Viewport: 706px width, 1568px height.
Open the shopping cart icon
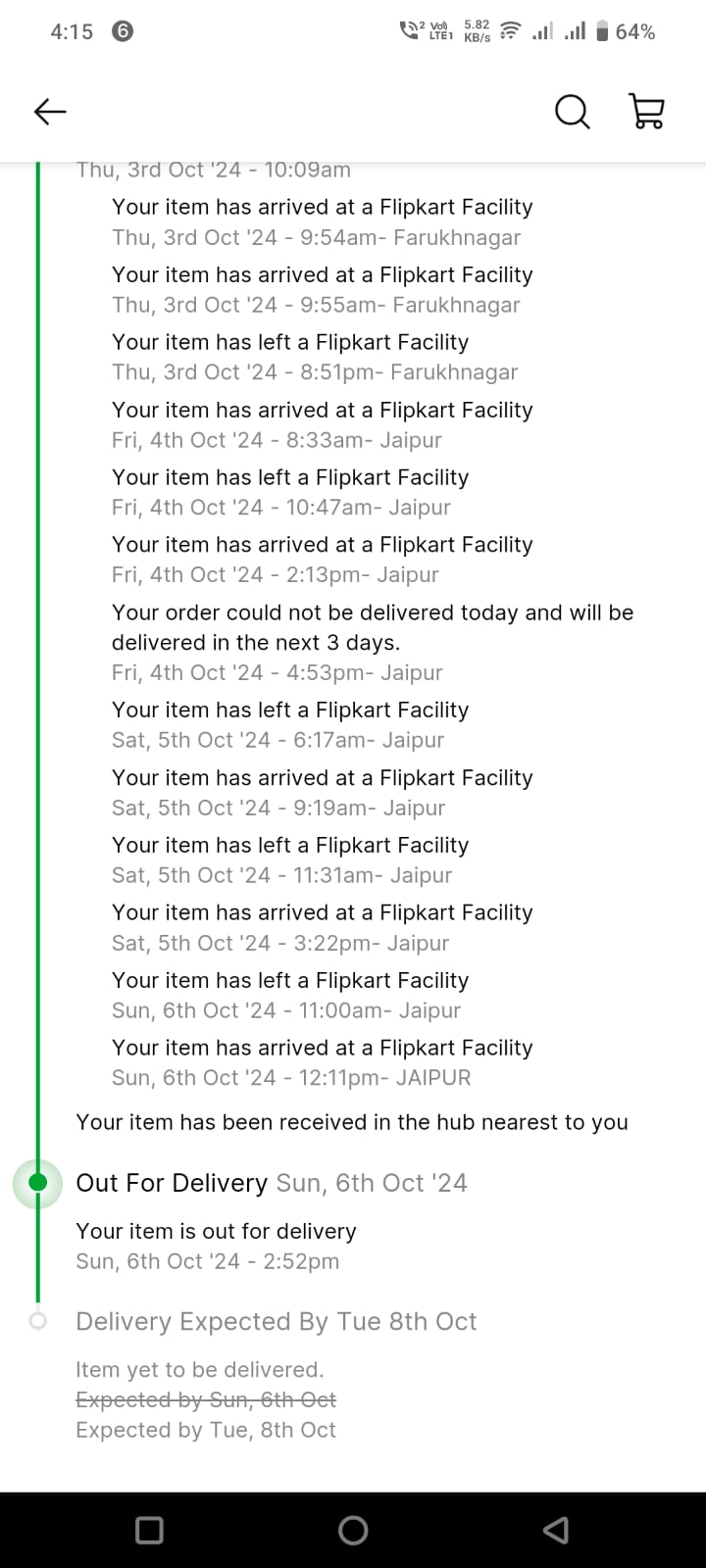tap(646, 112)
